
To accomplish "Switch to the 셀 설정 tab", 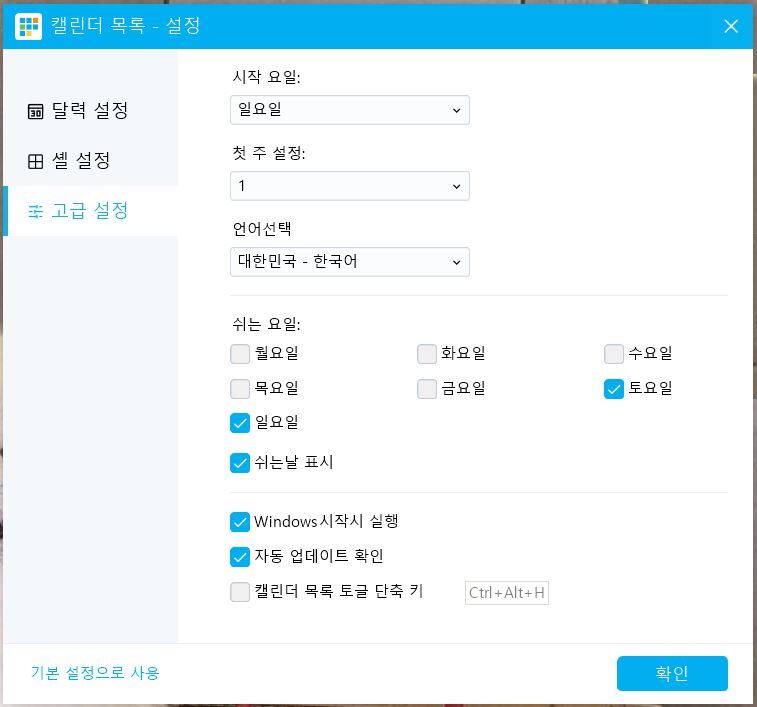I will pyautogui.click(x=90, y=161).
